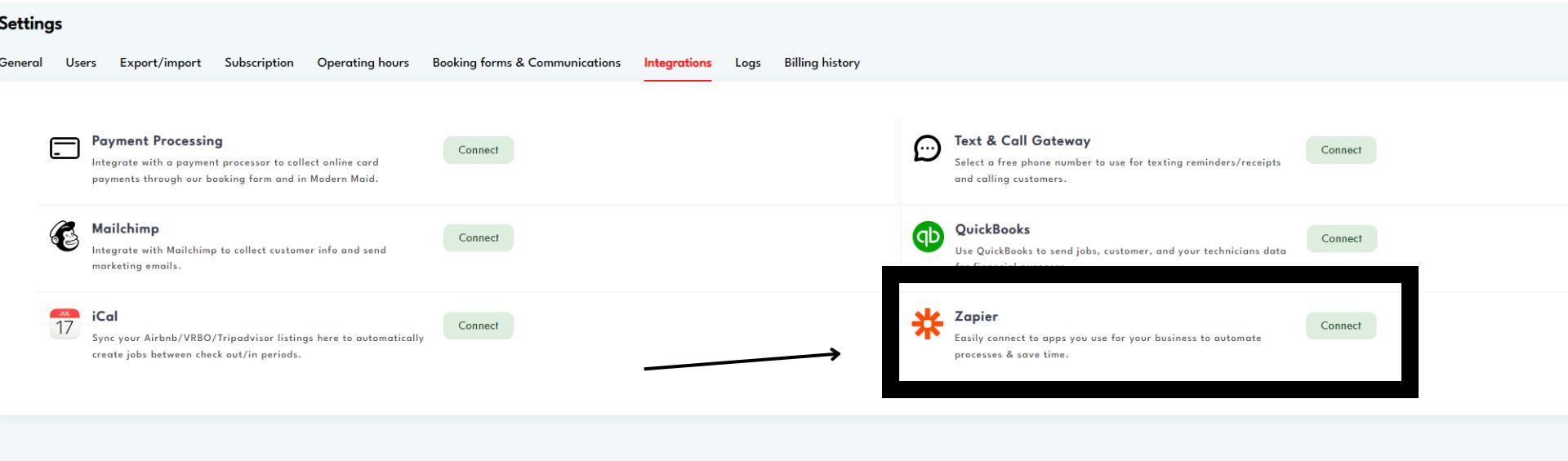Click description 'Sync your Airbnb/VRBO/Tripadvisor listings'
The width and height of the screenshot is (1568, 461).
point(258,346)
